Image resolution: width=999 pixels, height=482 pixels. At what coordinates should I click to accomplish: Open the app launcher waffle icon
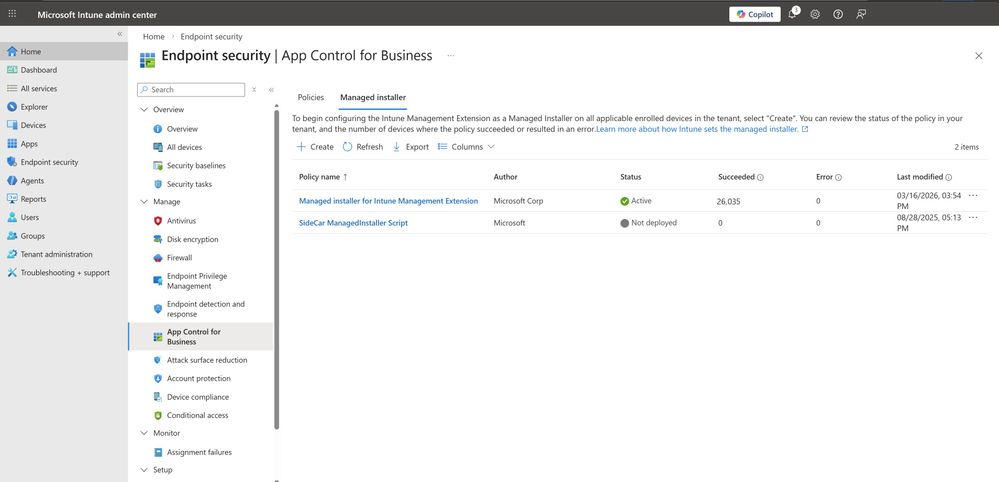coord(12,14)
